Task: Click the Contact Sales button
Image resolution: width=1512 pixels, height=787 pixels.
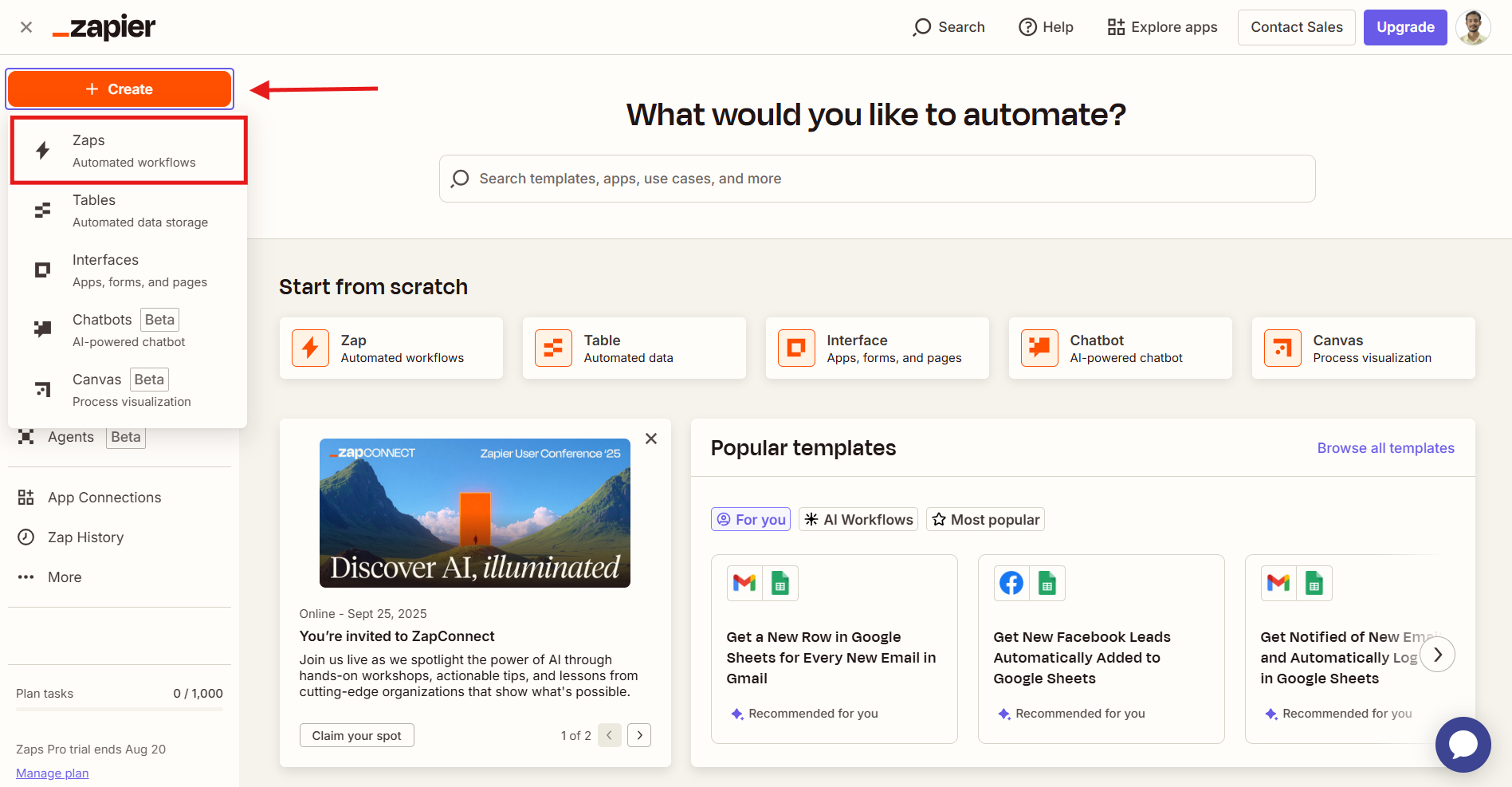Action: (1297, 27)
